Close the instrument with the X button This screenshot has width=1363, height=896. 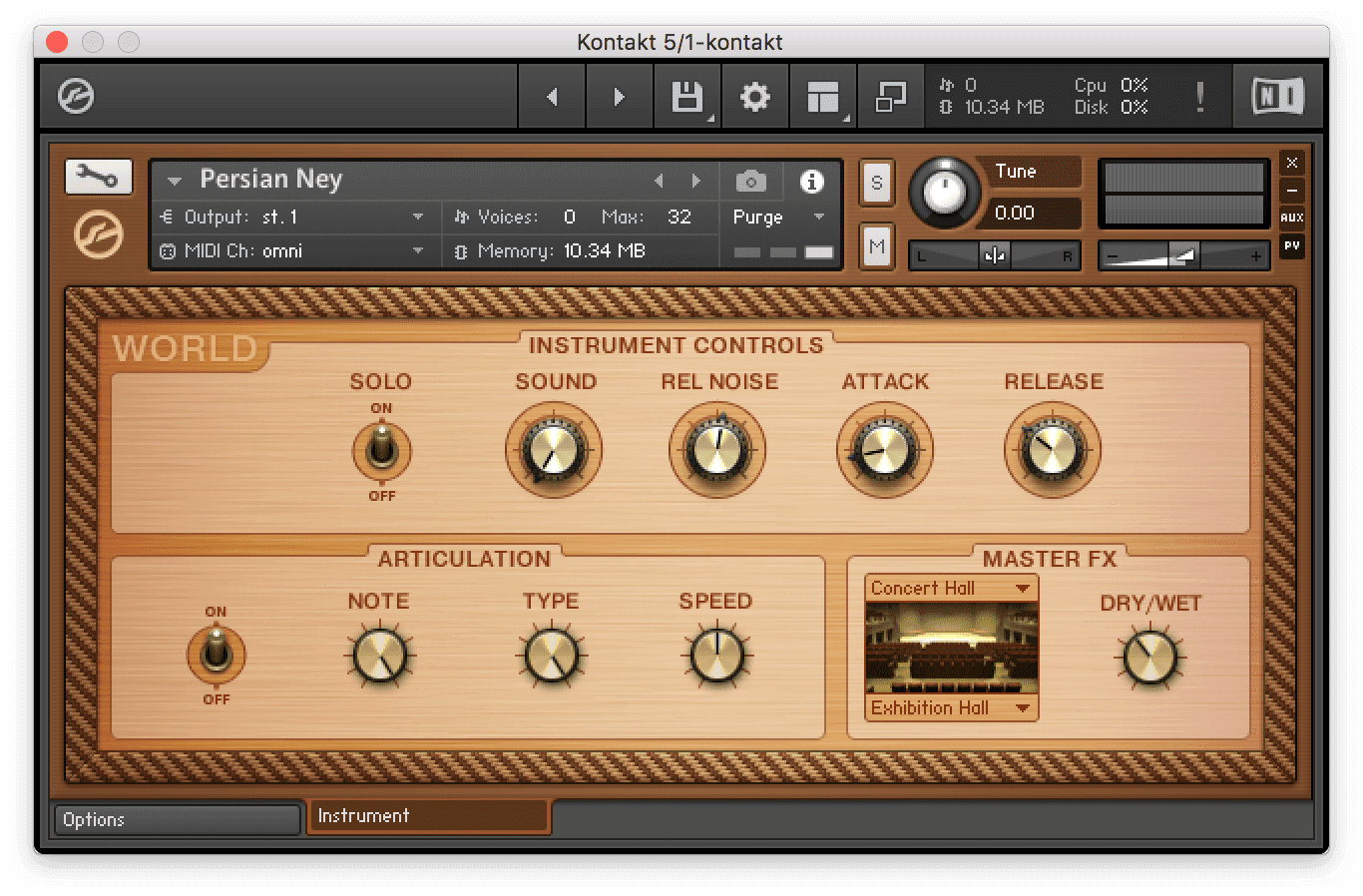tap(1292, 163)
